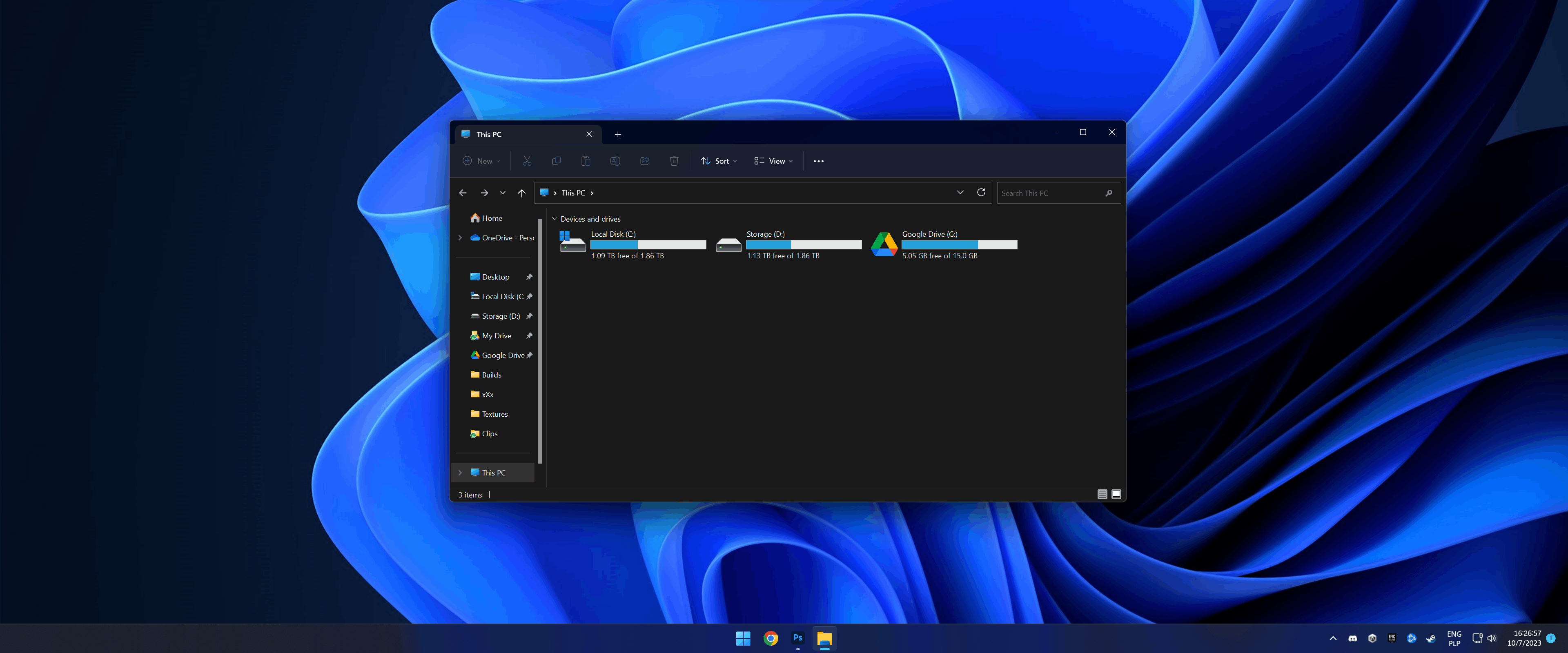This screenshot has height=653, width=1568.
Task: Unpin Desktop using its pin icon
Action: pos(529,277)
